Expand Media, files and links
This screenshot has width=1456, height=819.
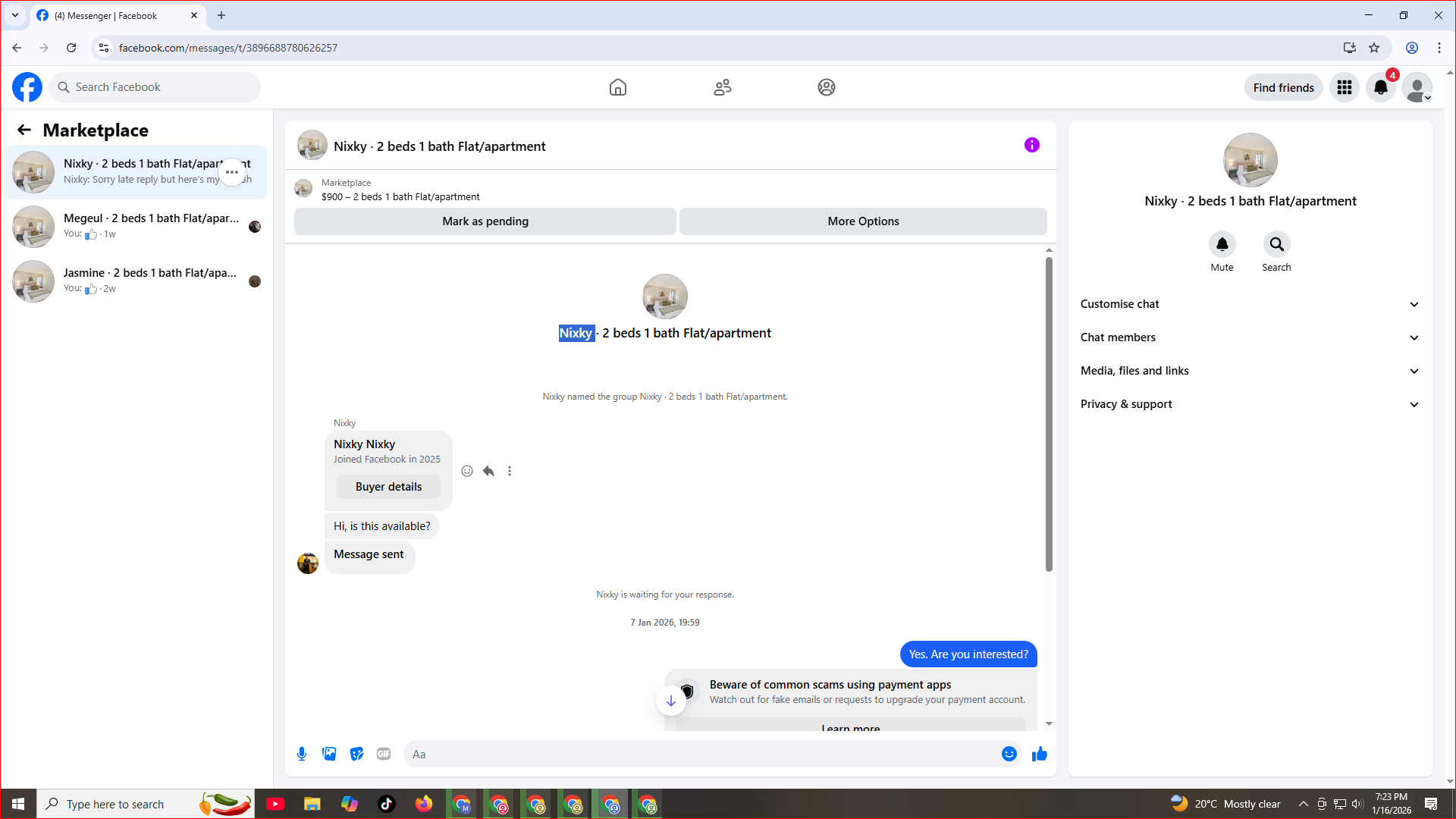tap(1250, 371)
